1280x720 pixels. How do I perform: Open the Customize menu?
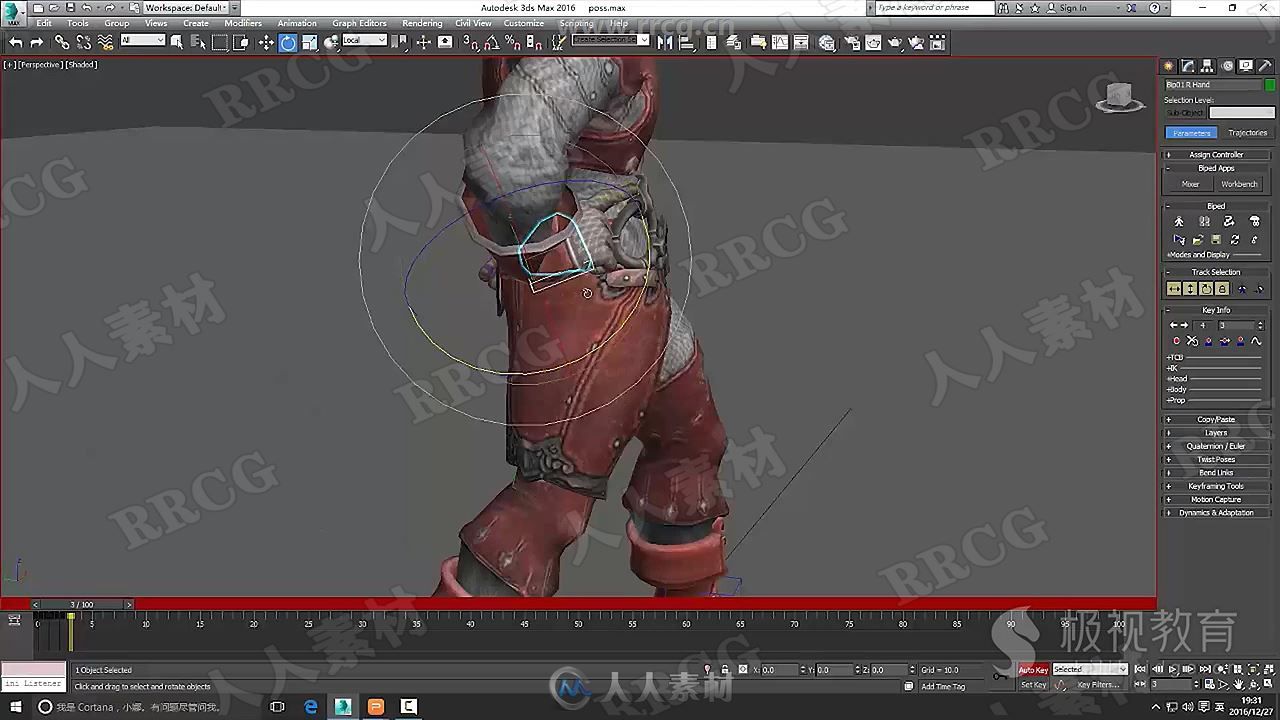click(x=524, y=23)
